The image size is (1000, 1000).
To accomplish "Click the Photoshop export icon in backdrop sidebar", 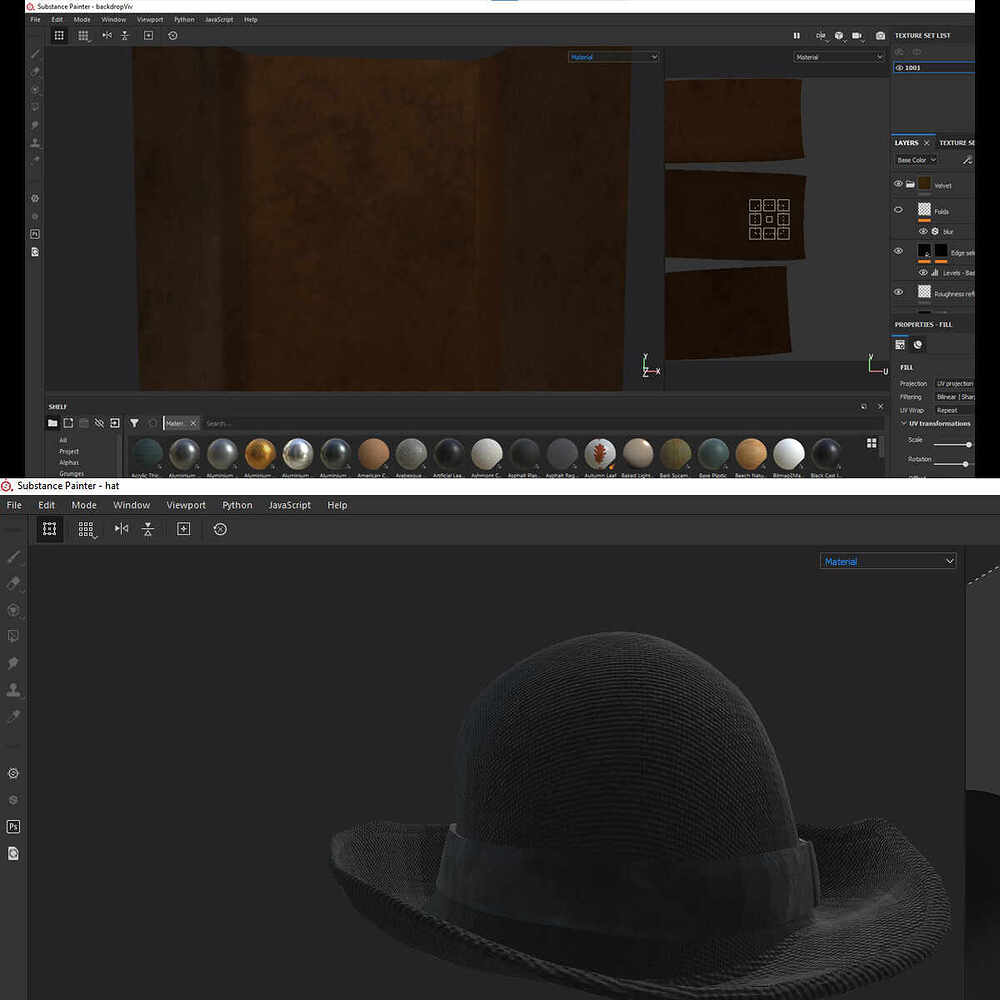I will pos(35,234).
